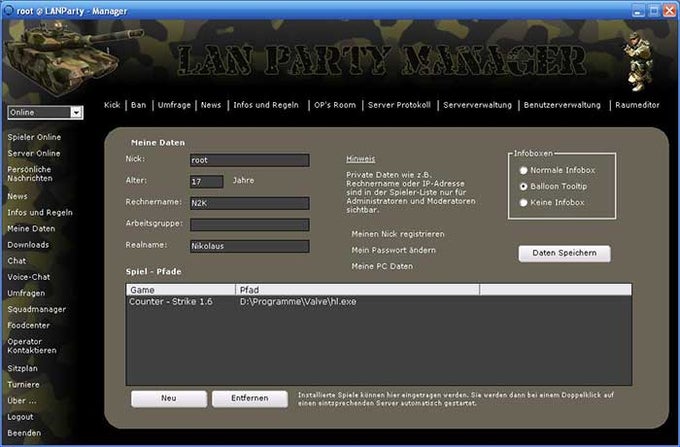
Task: Open Operator Kontaktieren in sidebar
Action: [32, 346]
